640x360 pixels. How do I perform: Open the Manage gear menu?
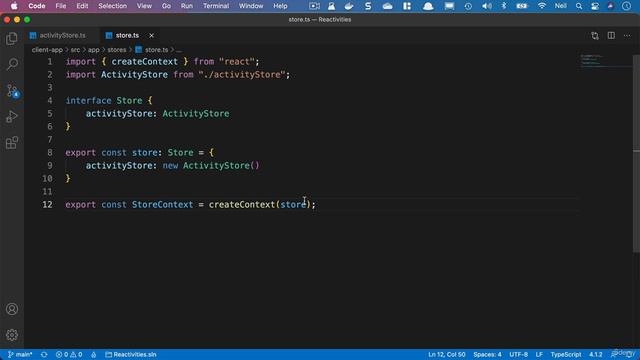coord(12,335)
